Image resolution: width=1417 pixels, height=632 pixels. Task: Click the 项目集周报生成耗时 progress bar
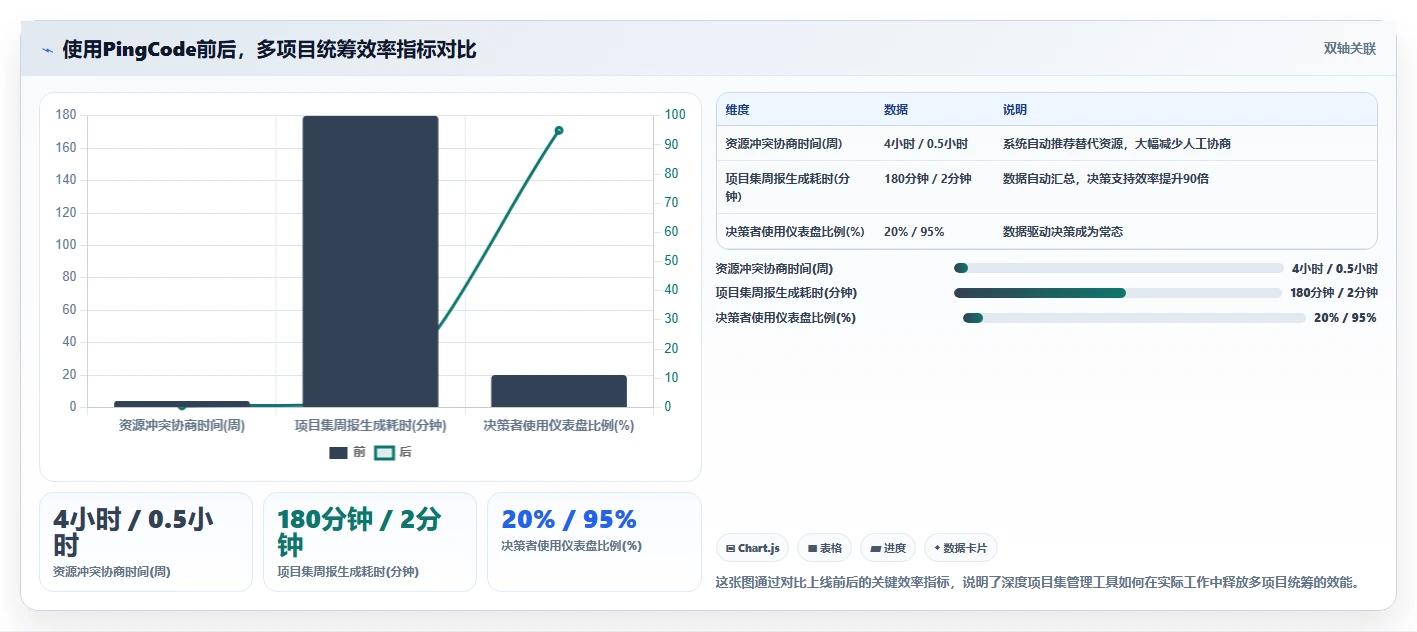tap(1118, 293)
